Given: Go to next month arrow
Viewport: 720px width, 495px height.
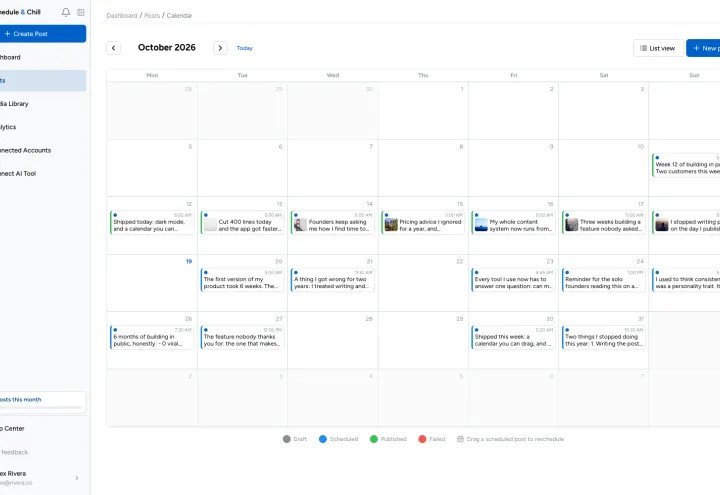Looking at the screenshot, I should [220, 48].
